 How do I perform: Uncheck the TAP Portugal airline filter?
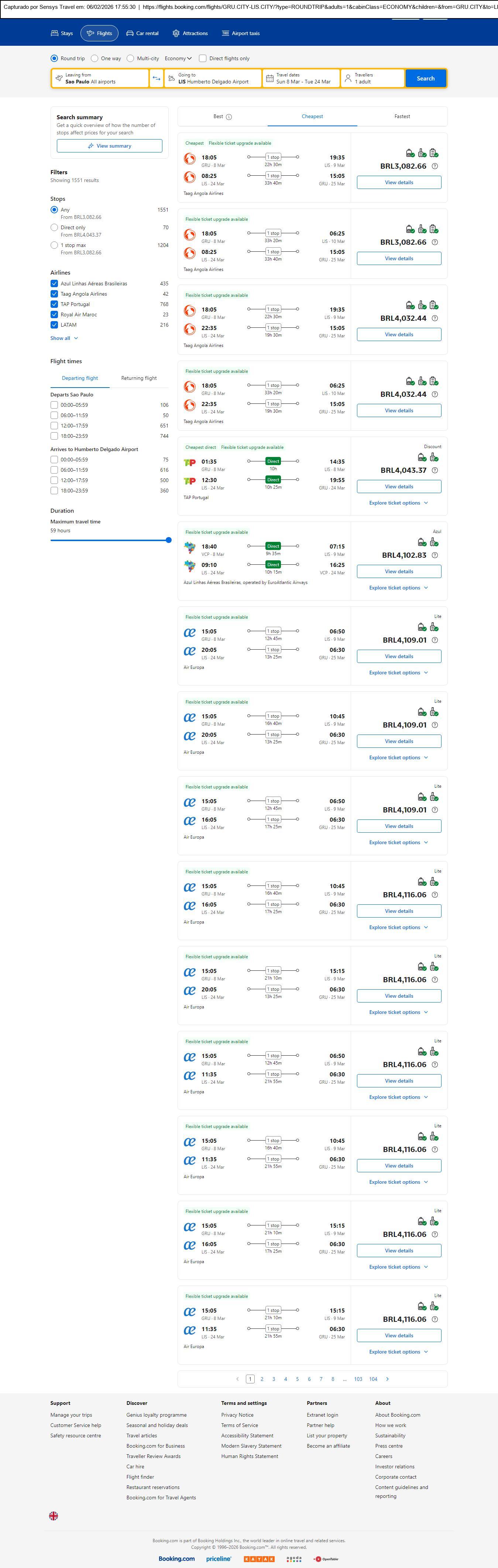tap(54, 305)
